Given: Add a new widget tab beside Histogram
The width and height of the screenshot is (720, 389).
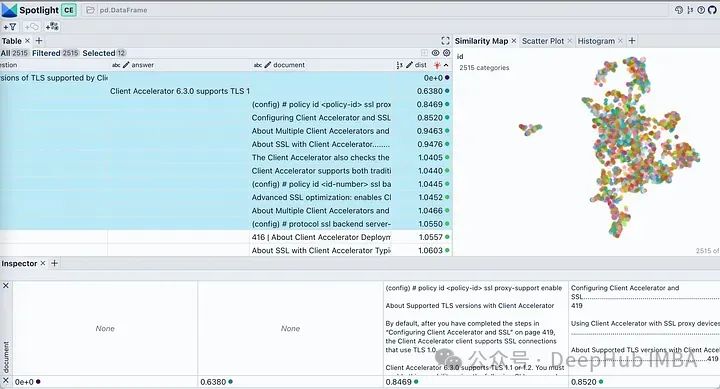Looking at the screenshot, I should (632, 41).
